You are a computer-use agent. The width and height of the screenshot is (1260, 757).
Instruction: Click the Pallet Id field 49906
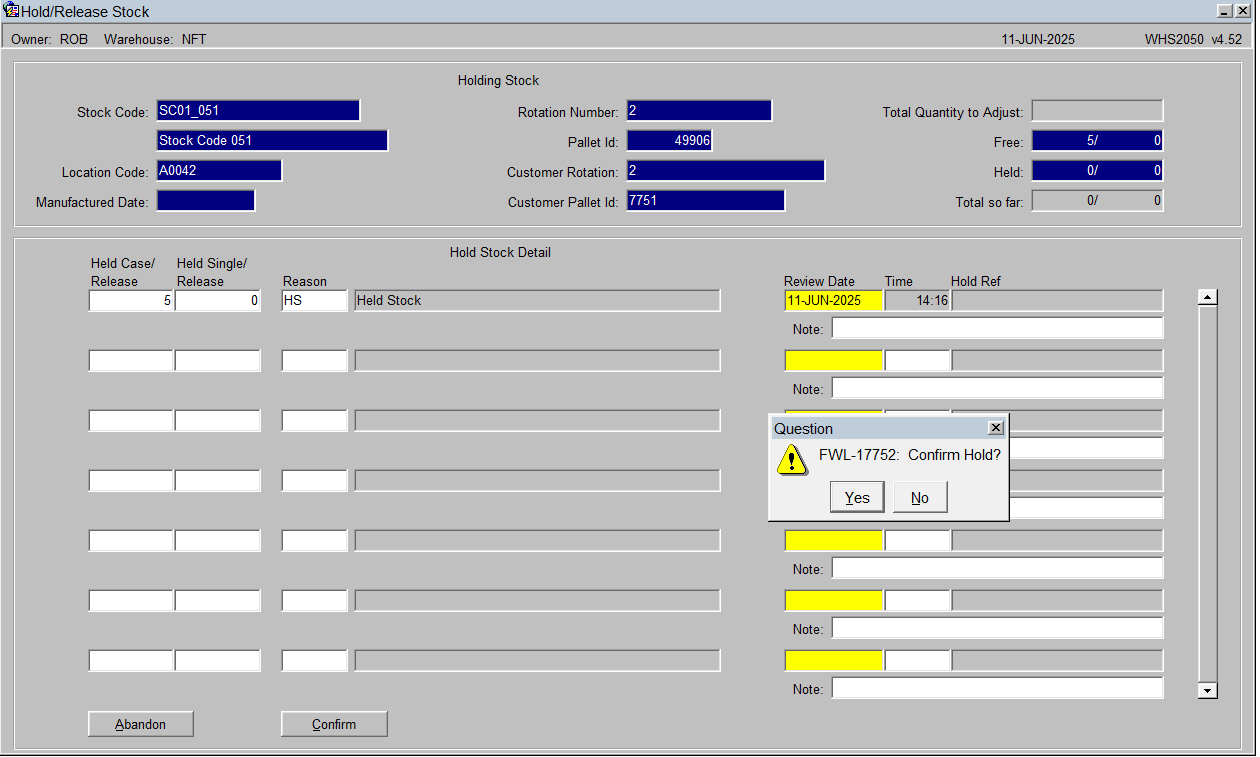coord(669,140)
